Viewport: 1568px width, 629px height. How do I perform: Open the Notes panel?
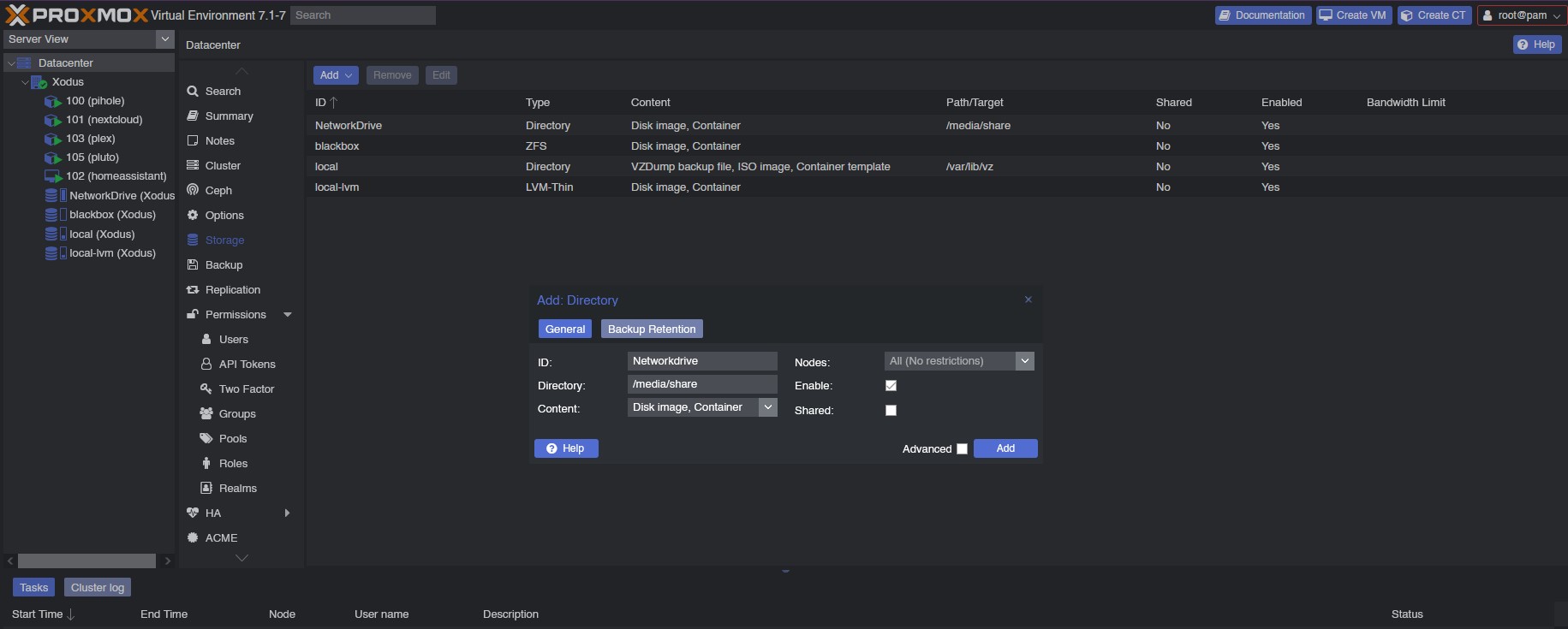pos(220,140)
